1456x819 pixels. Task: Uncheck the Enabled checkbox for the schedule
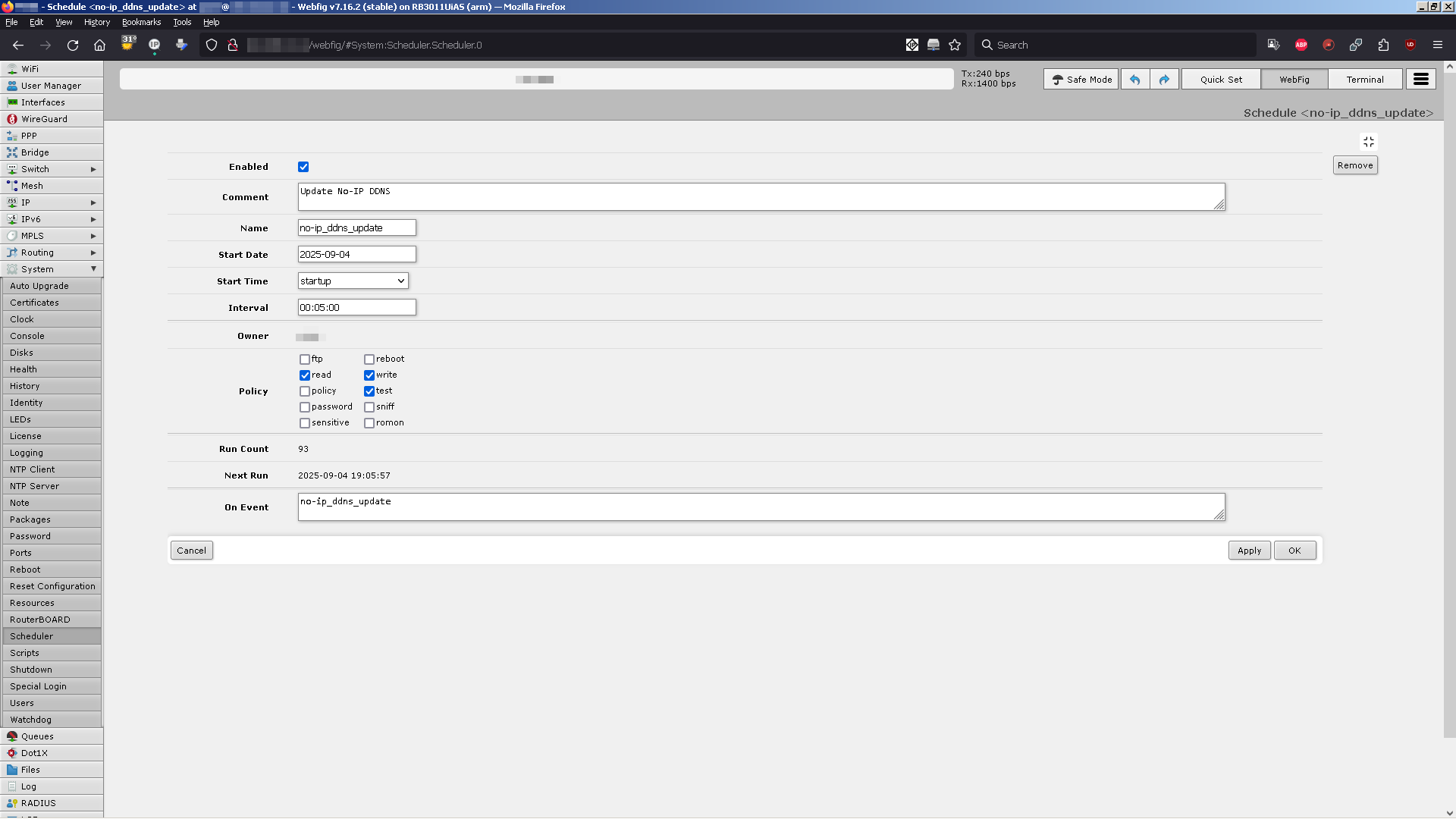303,166
